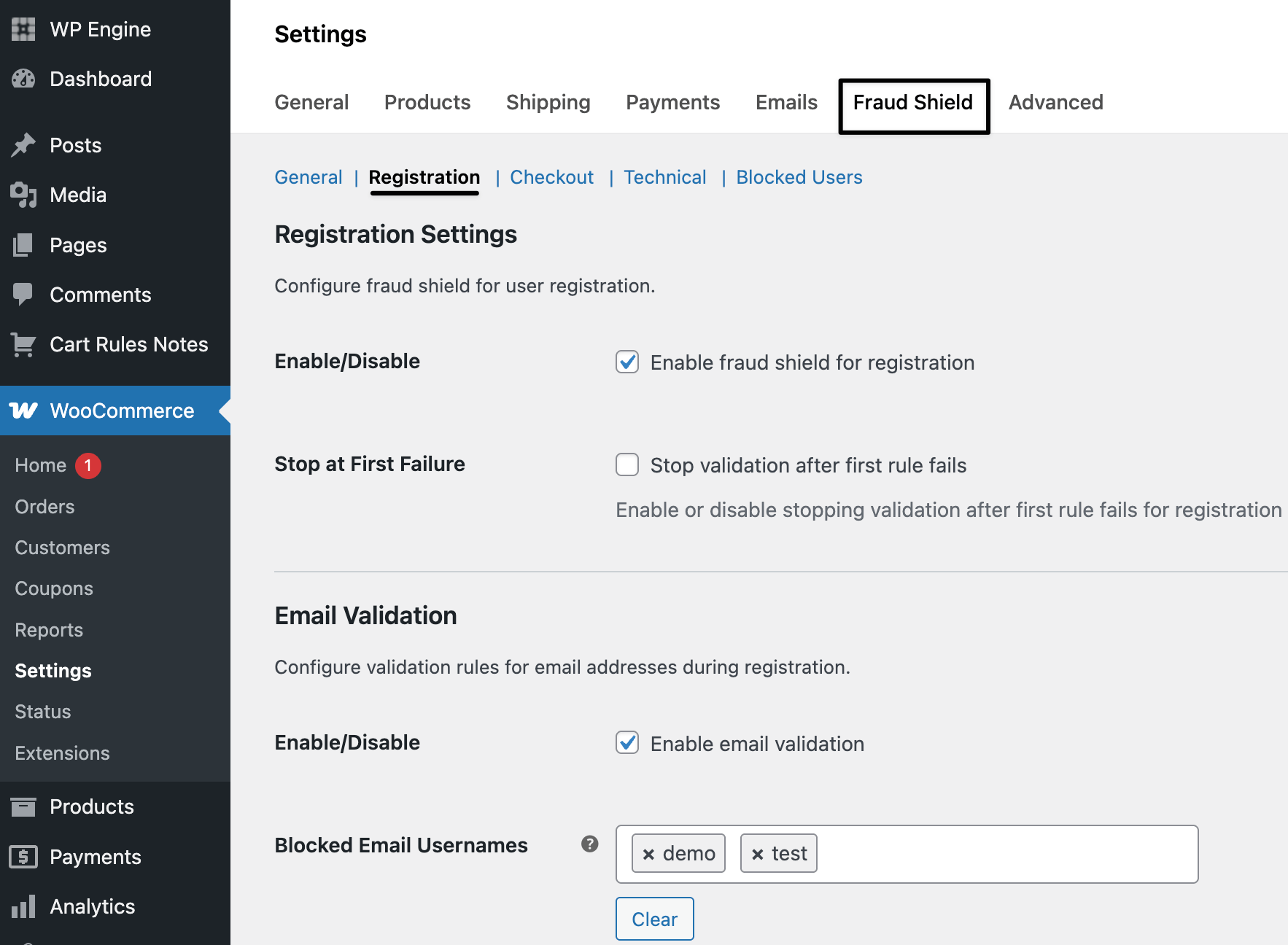This screenshot has width=1288, height=945.
Task: Open the Coupons page link
Action: pos(53,588)
